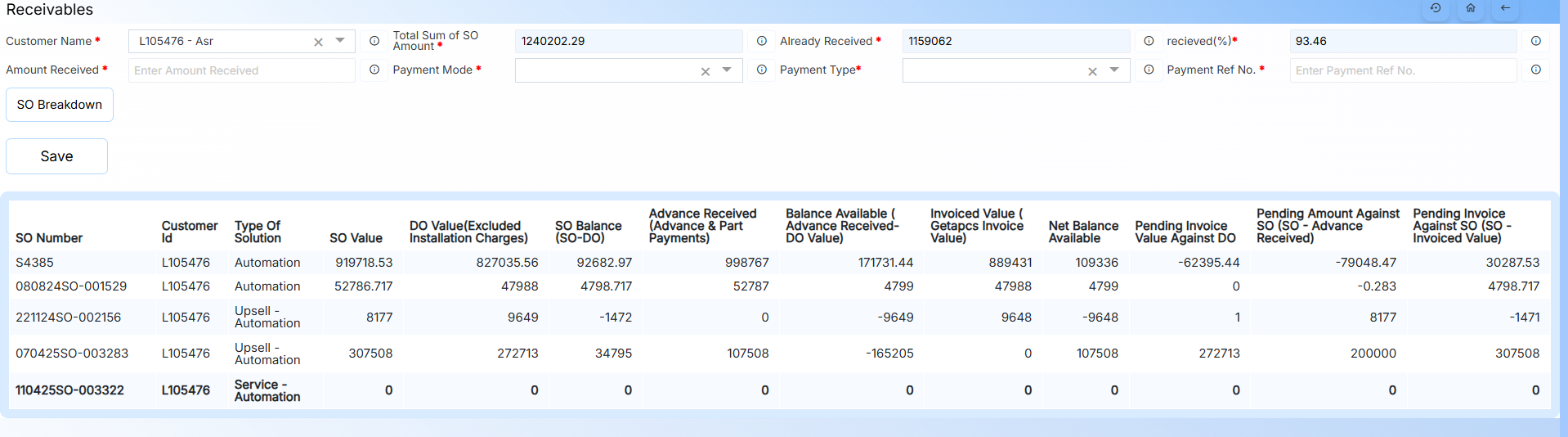
Task: Expand the Customer Name dropdown
Action: click(340, 41)
